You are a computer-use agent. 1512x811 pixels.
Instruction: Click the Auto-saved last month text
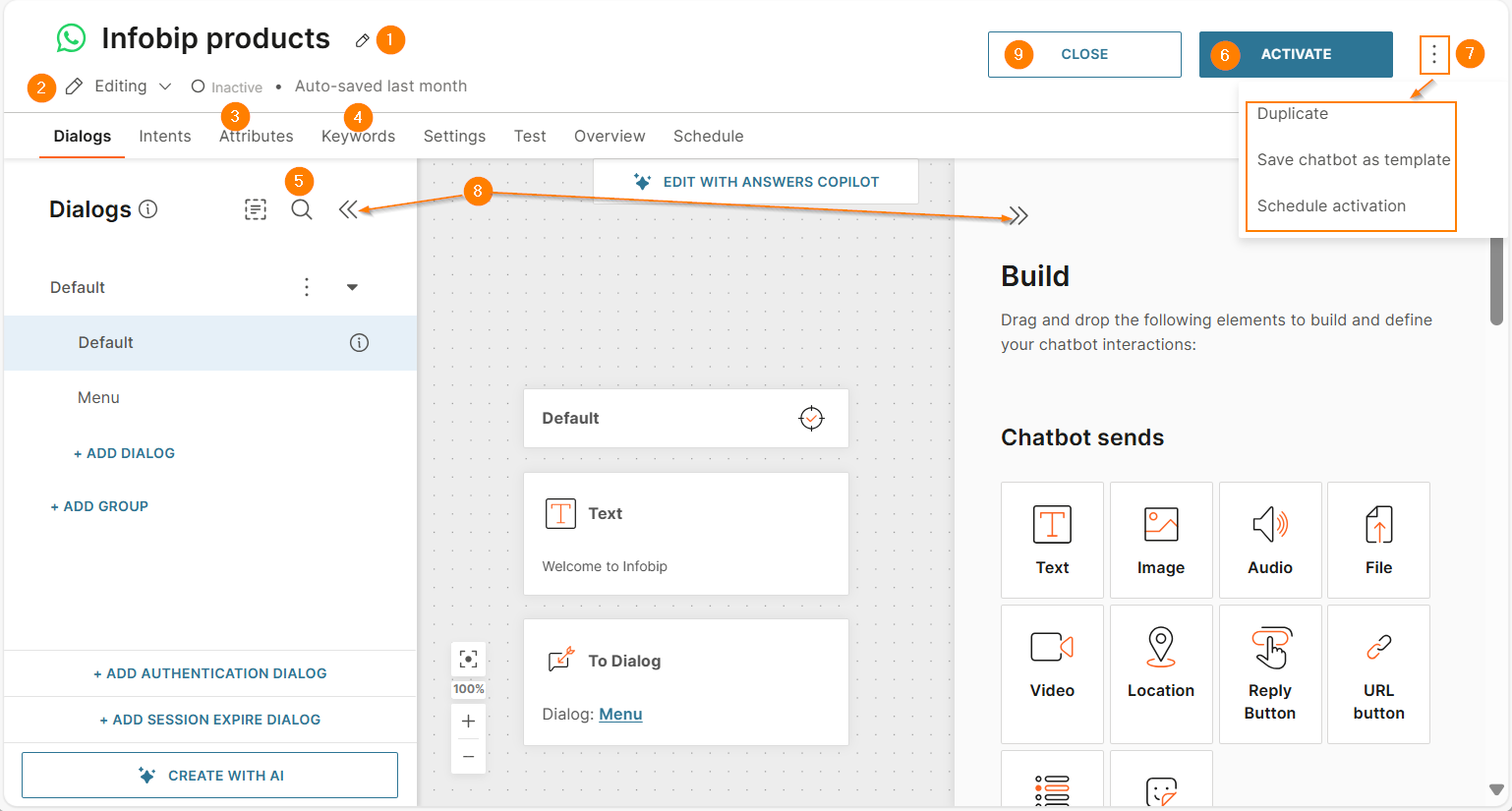[x=380, y=87]
